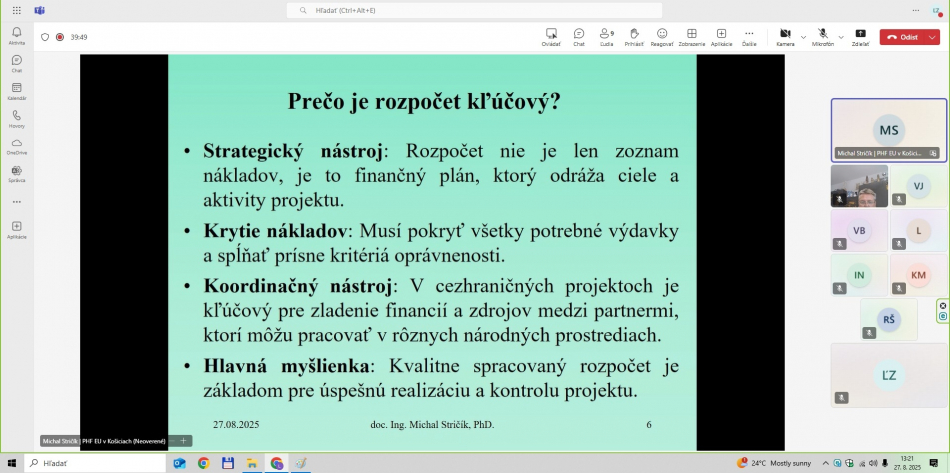Click the Hľadať search field at top
Image resolution: width=950 pixels, height=473 pixels.
click(474, 10)
